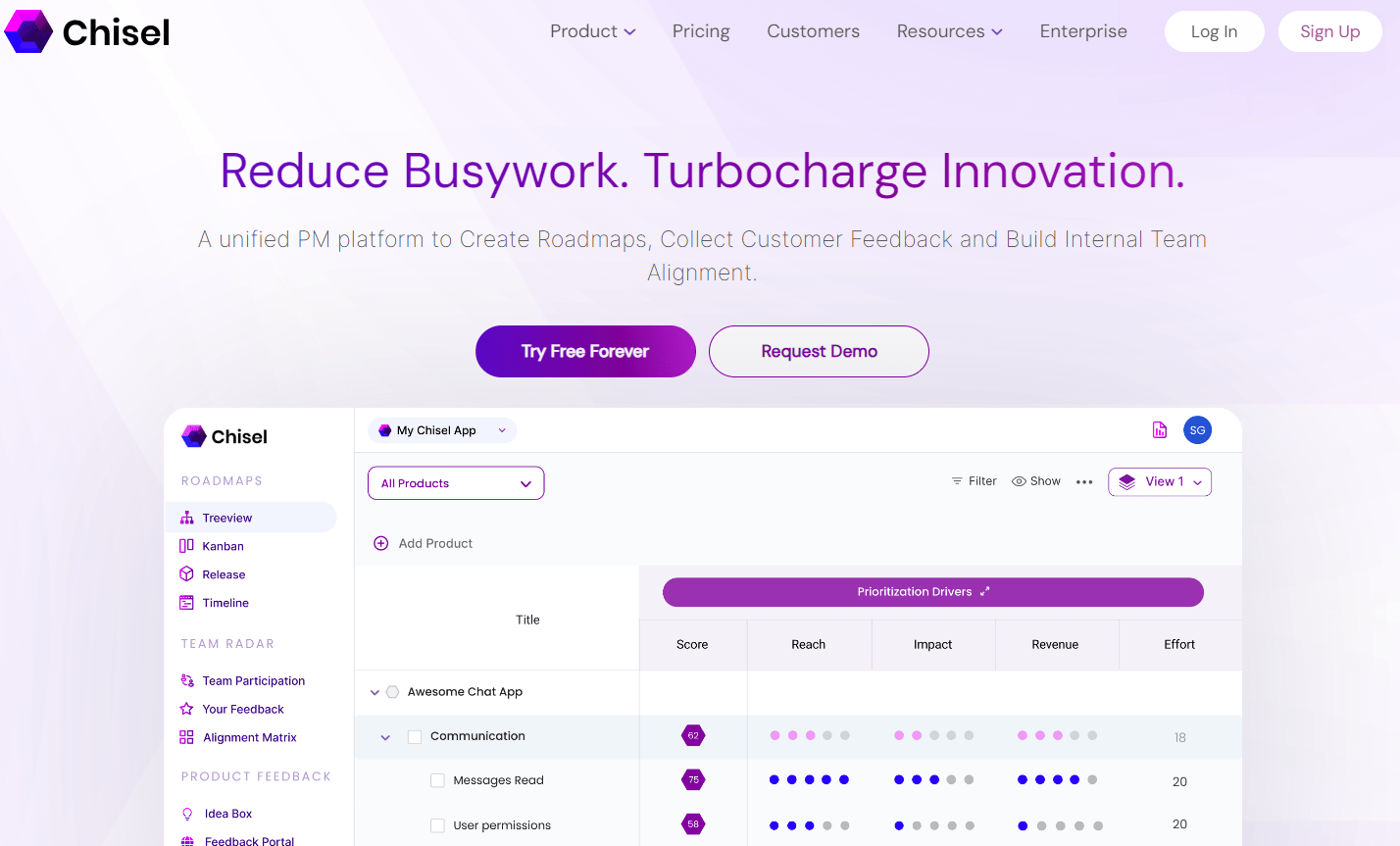Screen dimensions: 1400x846
Task: Toggle the Show eye visibility option
Action: [x=1036, y=481]
